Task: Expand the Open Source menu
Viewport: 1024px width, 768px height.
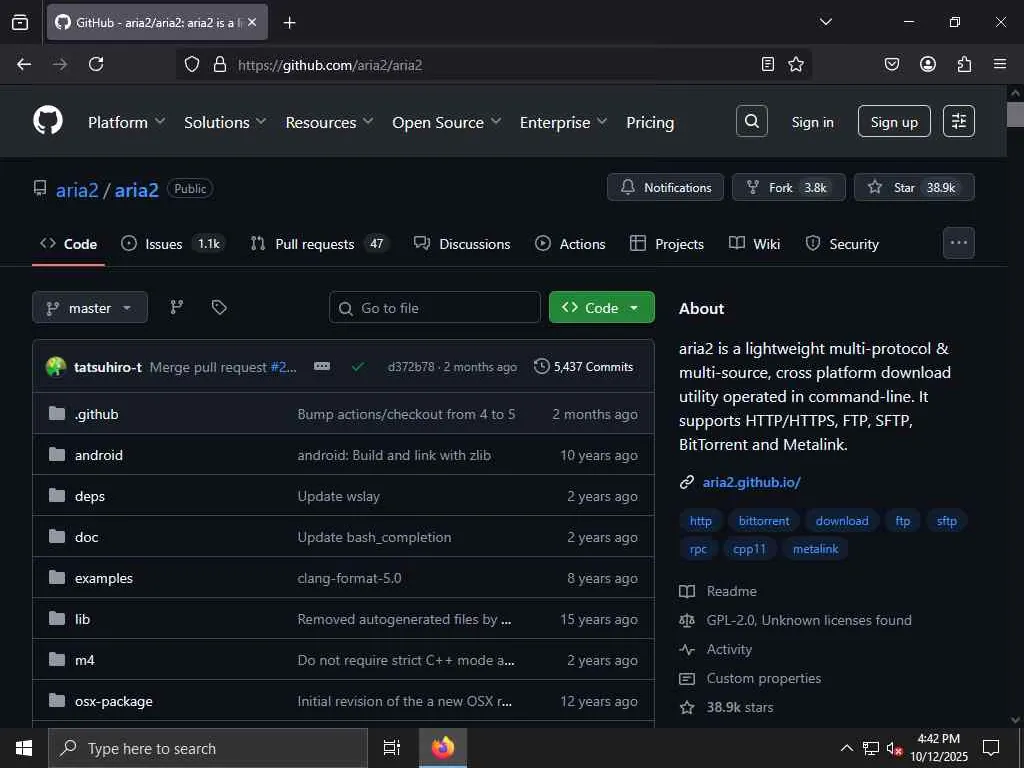Action: click(x=446, y=122)
